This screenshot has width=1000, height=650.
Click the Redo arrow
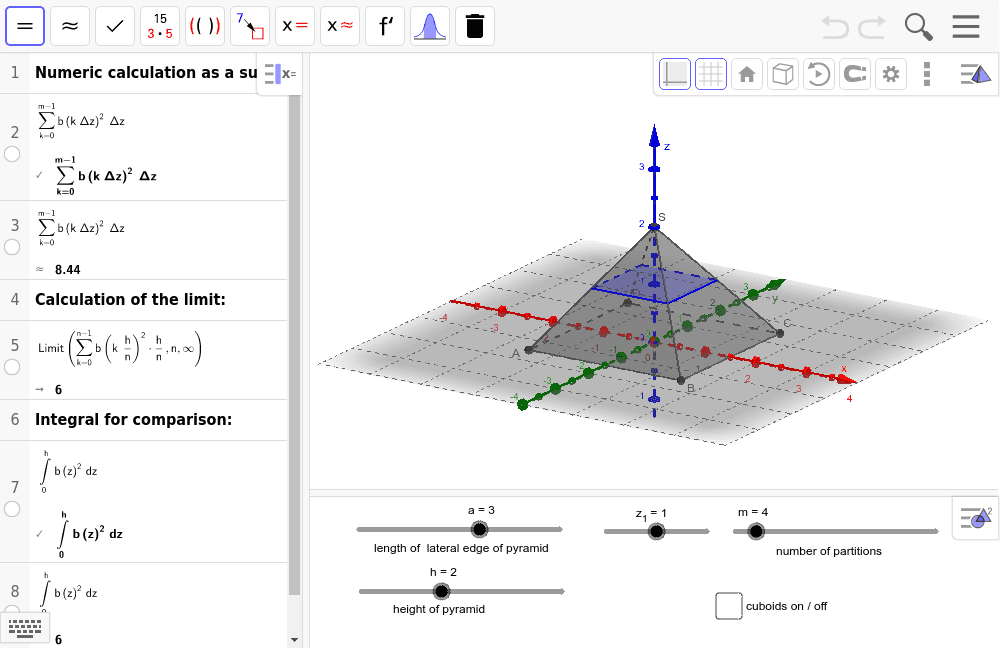(872, 27)
